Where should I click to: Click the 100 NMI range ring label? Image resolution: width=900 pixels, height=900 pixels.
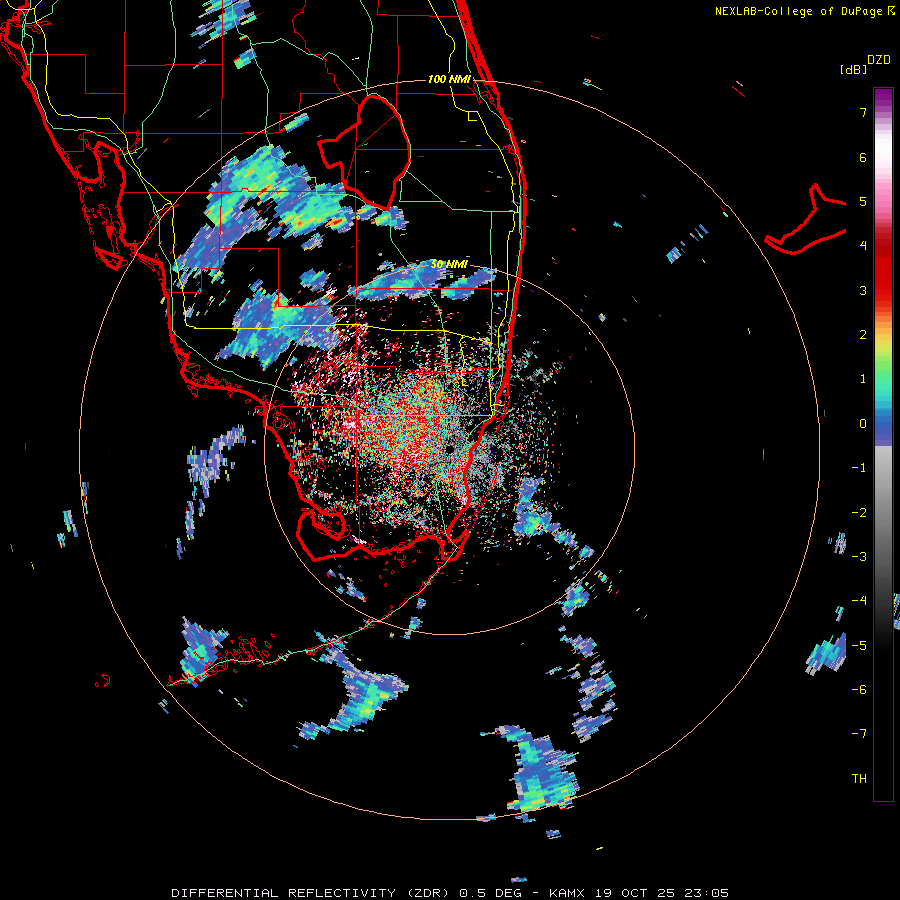pyautogui.click(x=449, y=79)
